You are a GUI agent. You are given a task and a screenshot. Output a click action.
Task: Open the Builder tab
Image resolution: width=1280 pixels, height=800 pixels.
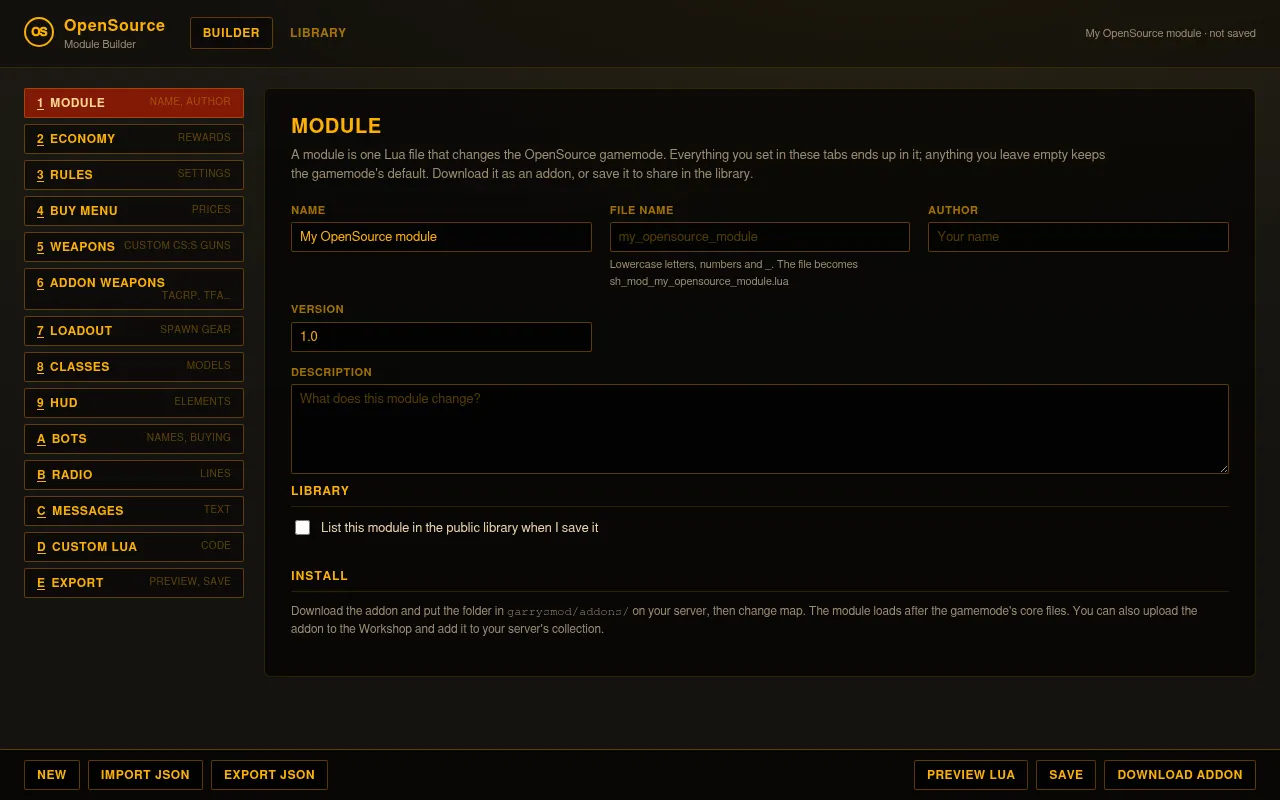[x=231, y=33]
